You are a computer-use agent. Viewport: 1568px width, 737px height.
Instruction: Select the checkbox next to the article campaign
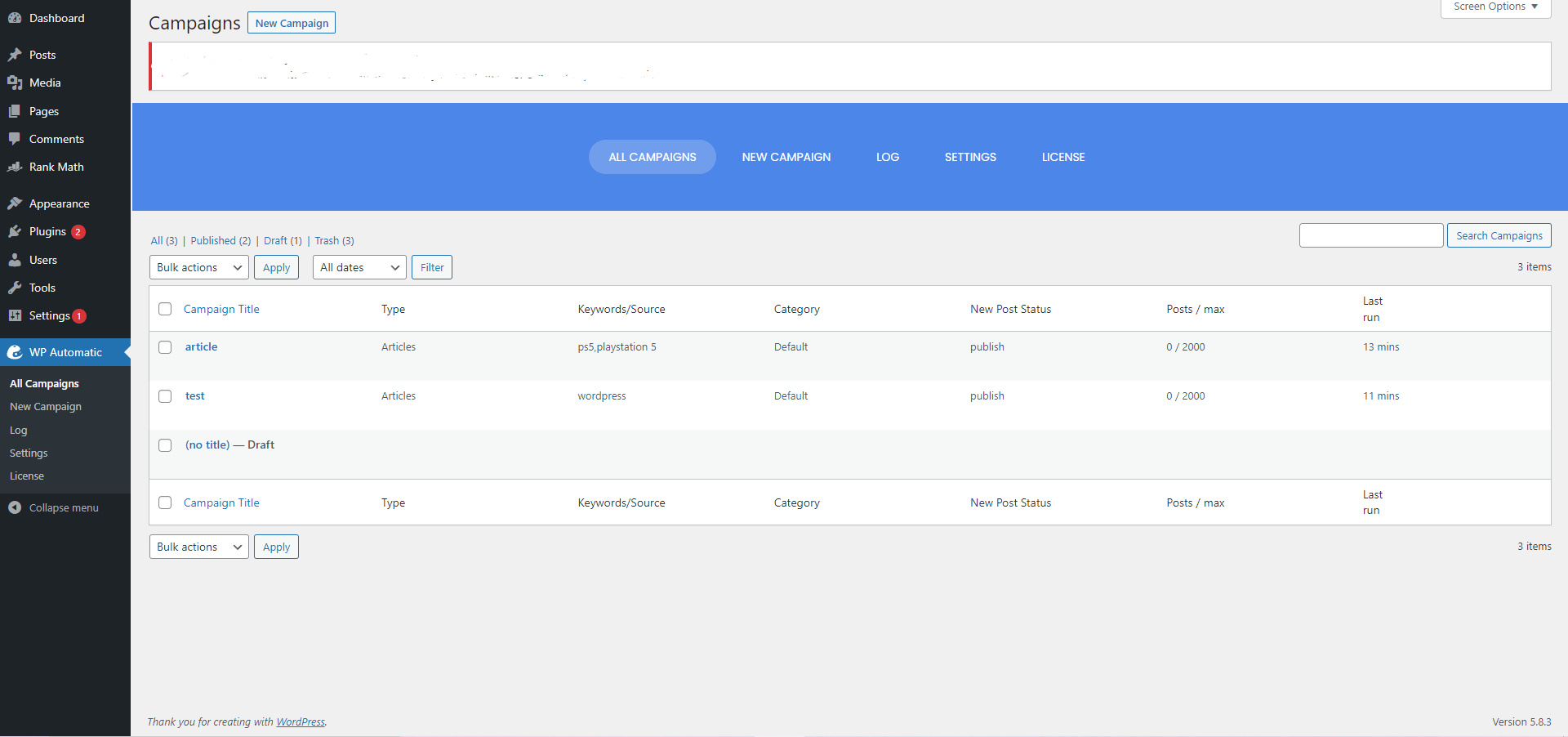pyautogui.click(x=164, y=347)
